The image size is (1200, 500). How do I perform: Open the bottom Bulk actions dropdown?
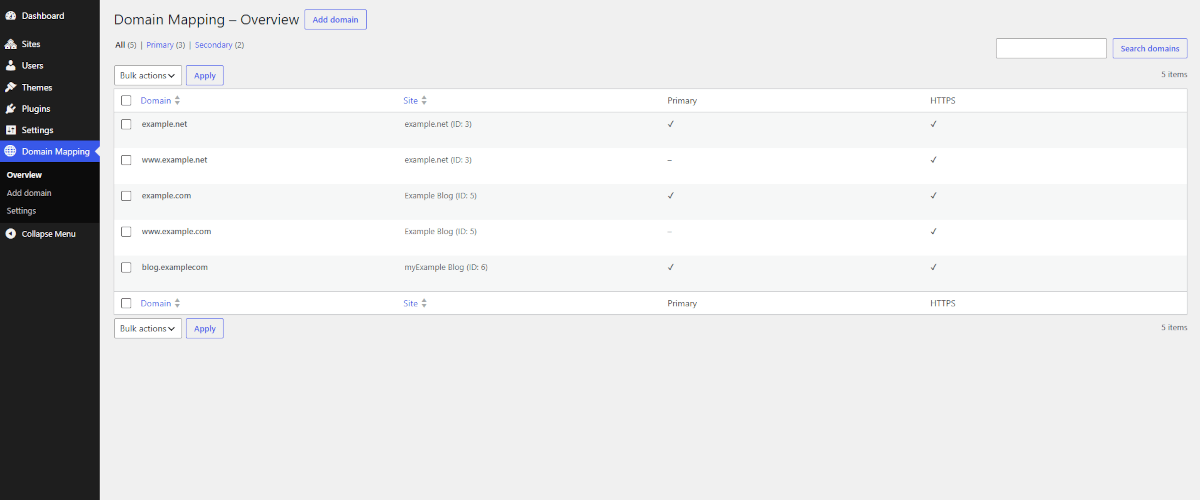point(148,328)
